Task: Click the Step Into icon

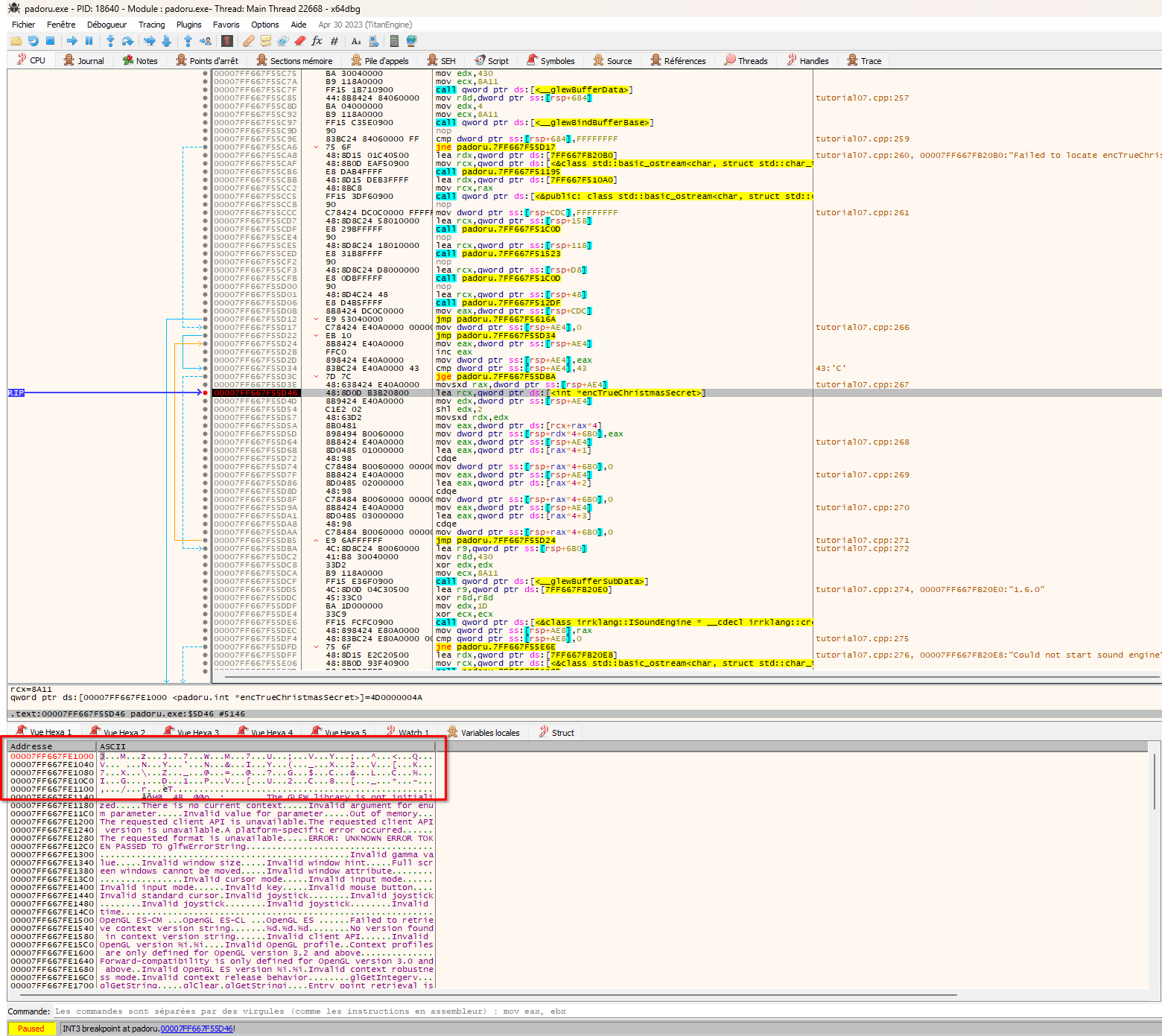Action: point(110,41)
